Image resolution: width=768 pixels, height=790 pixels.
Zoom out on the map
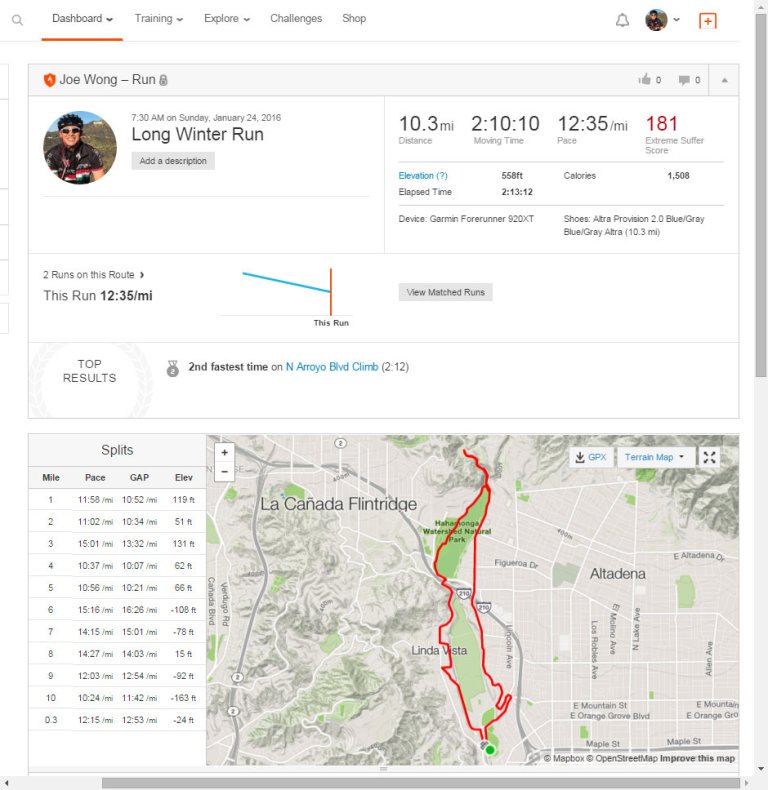[x=225, y=471]
